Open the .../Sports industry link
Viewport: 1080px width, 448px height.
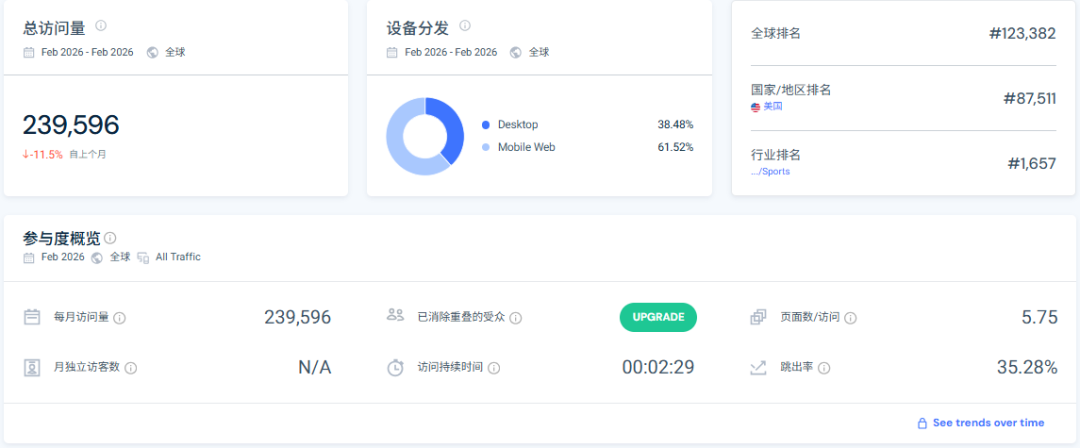pos(770,172)
